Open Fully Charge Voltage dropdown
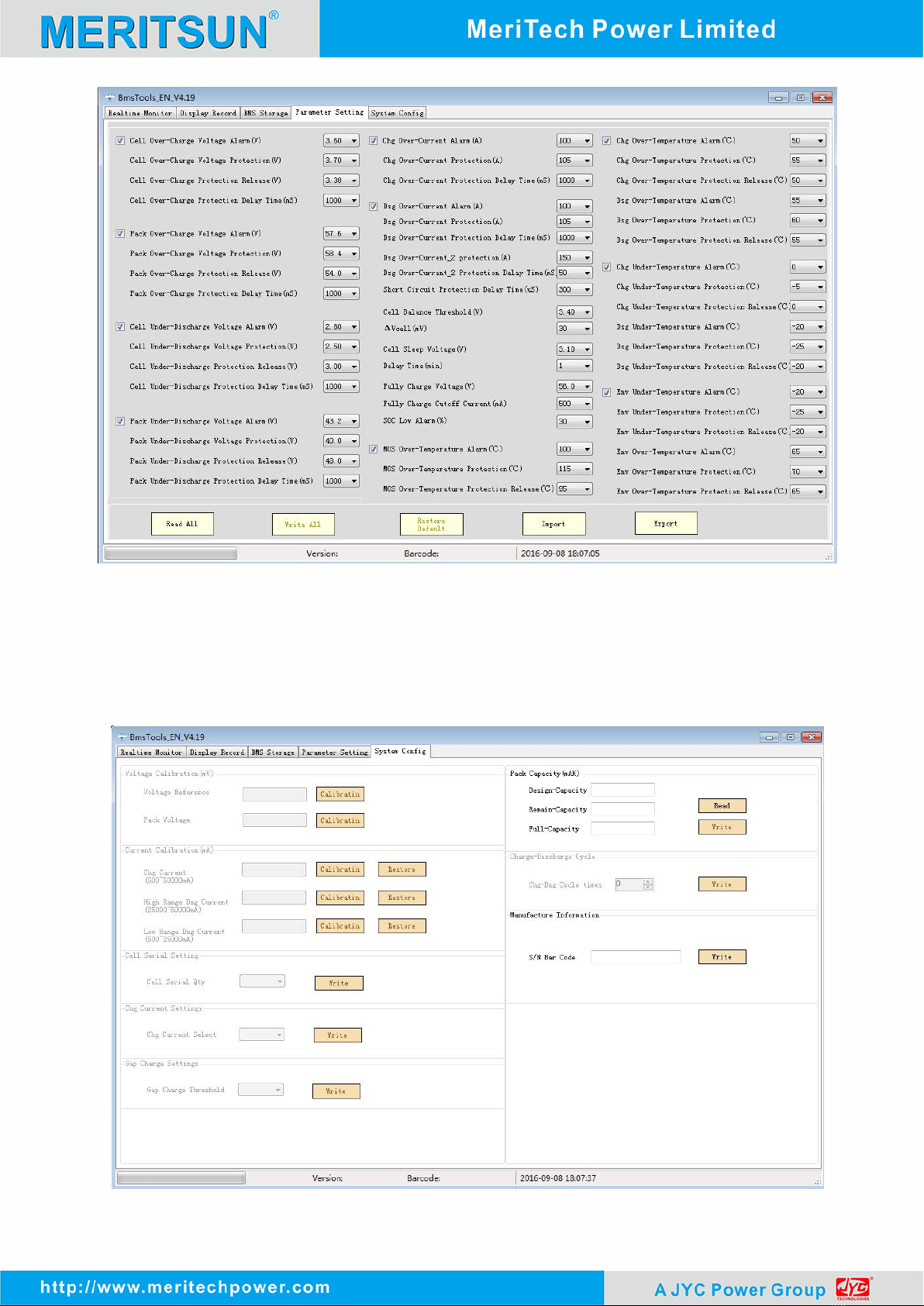Viewport: 924px width, 1306px height. 574,387
